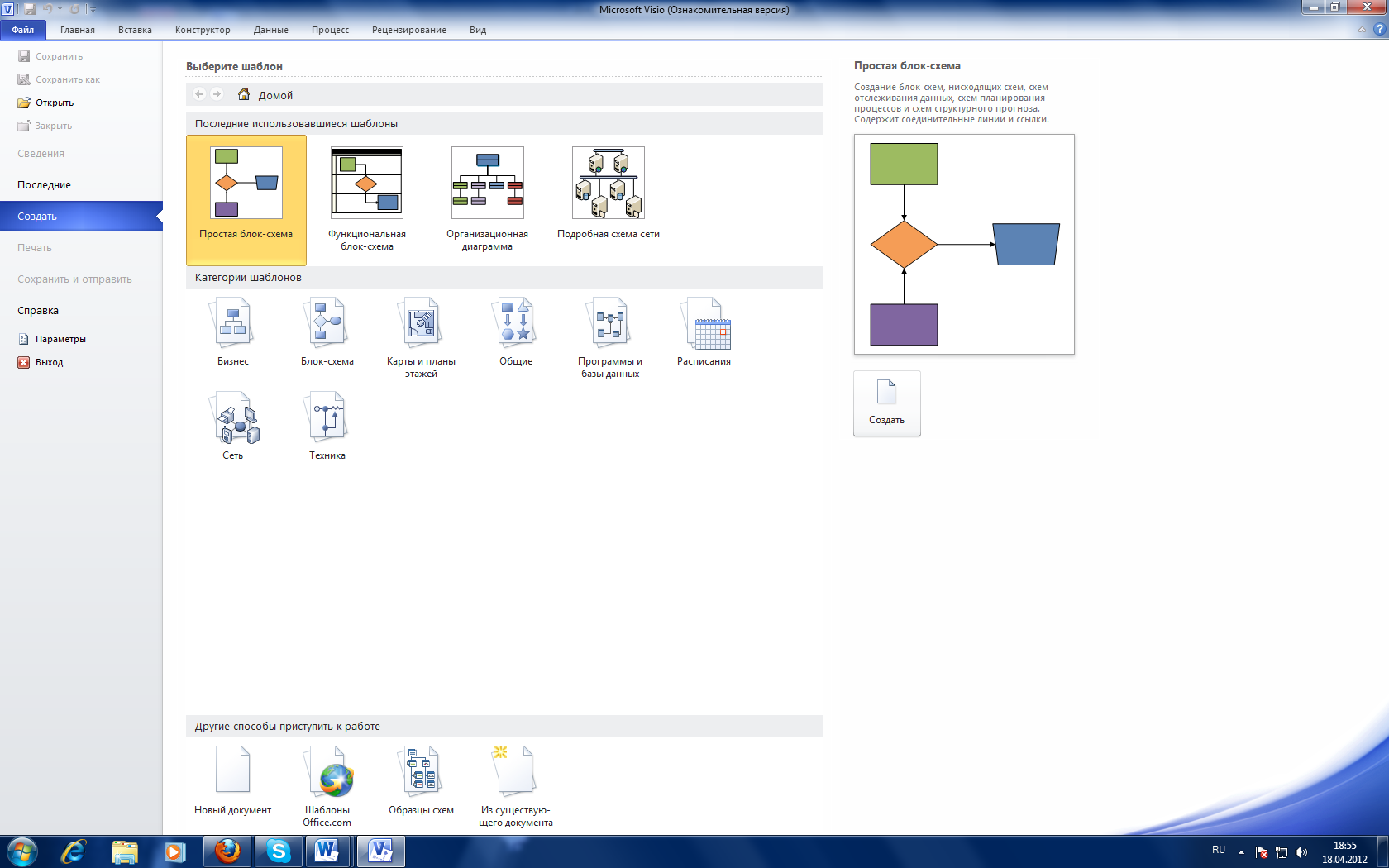This screenshot has height=868, width=1389.
Task: Switch to the Рецензирование ribbon tab
Action: [x=409, y=30]
